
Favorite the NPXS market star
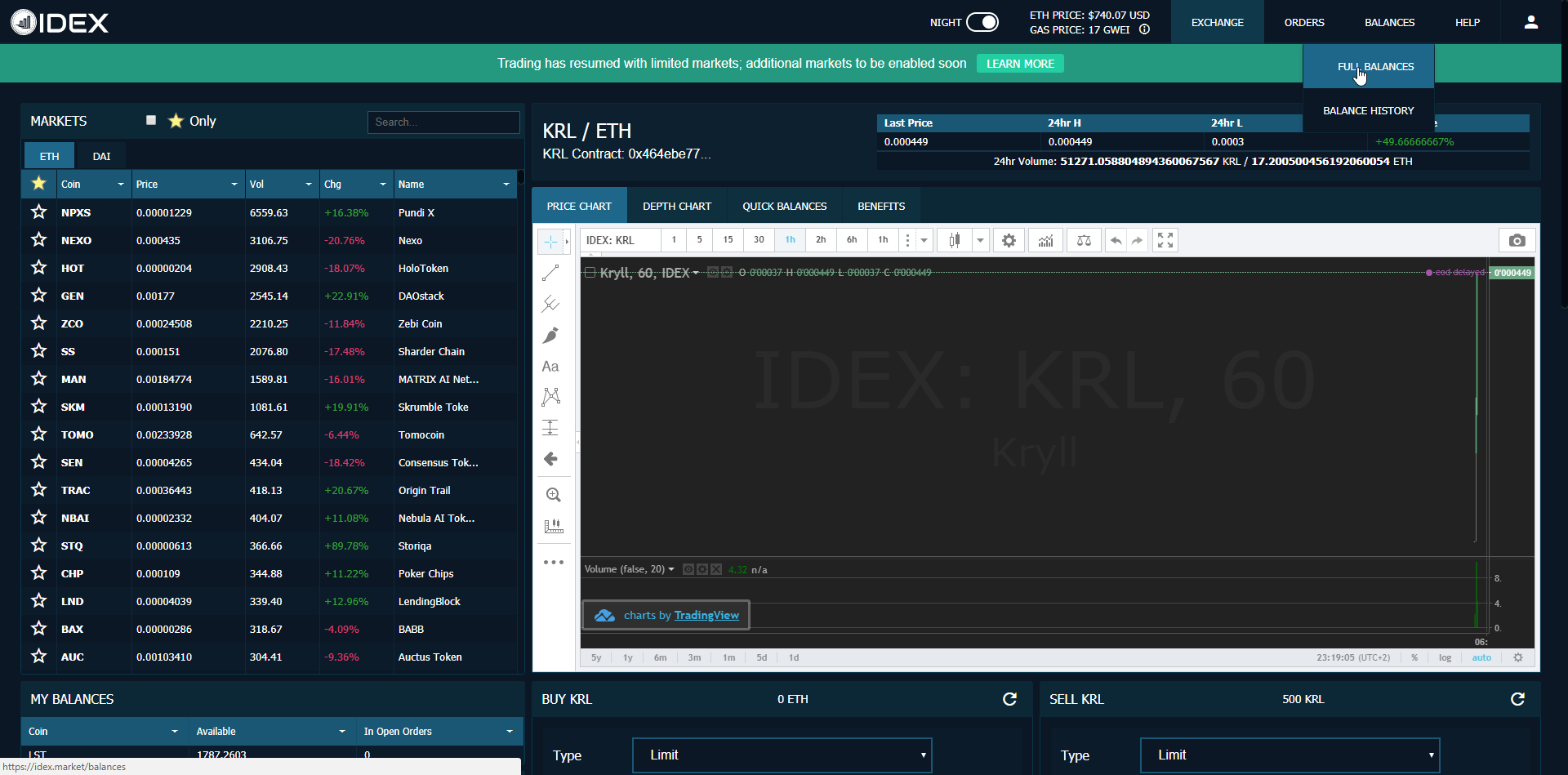(38, 212)
